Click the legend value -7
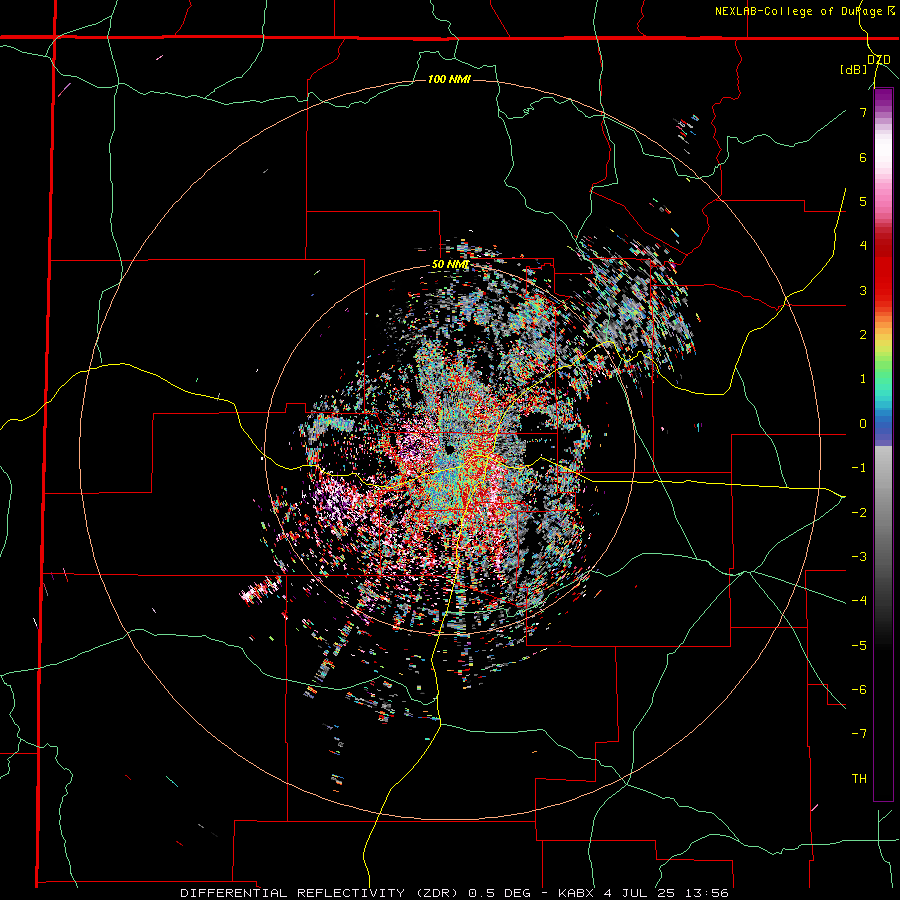This screenshot has width=900, height=900. (x=859, y=734)
